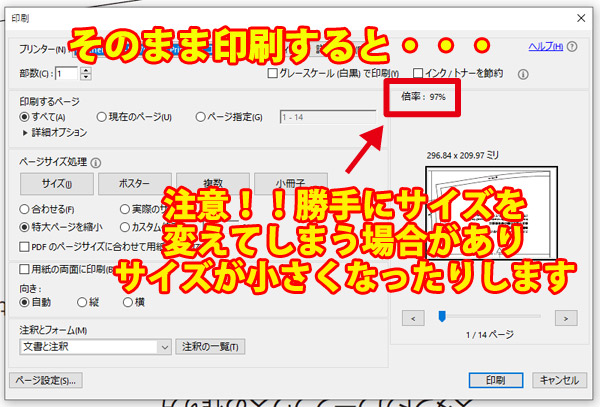Click the Cancel button
The height and width of the screenshot is (407, 600).
559,380
